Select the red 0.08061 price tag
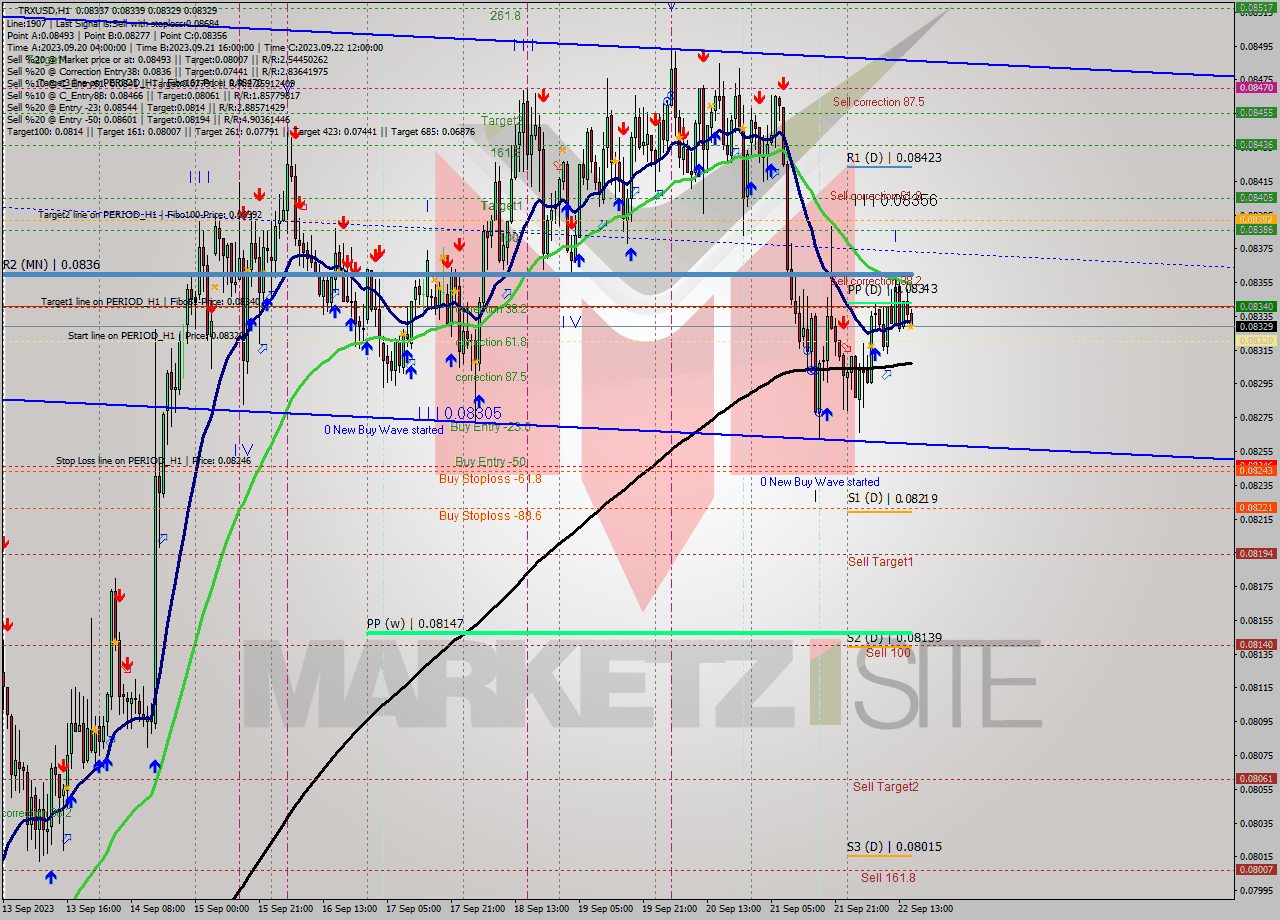 click(x=1256, y=778)
